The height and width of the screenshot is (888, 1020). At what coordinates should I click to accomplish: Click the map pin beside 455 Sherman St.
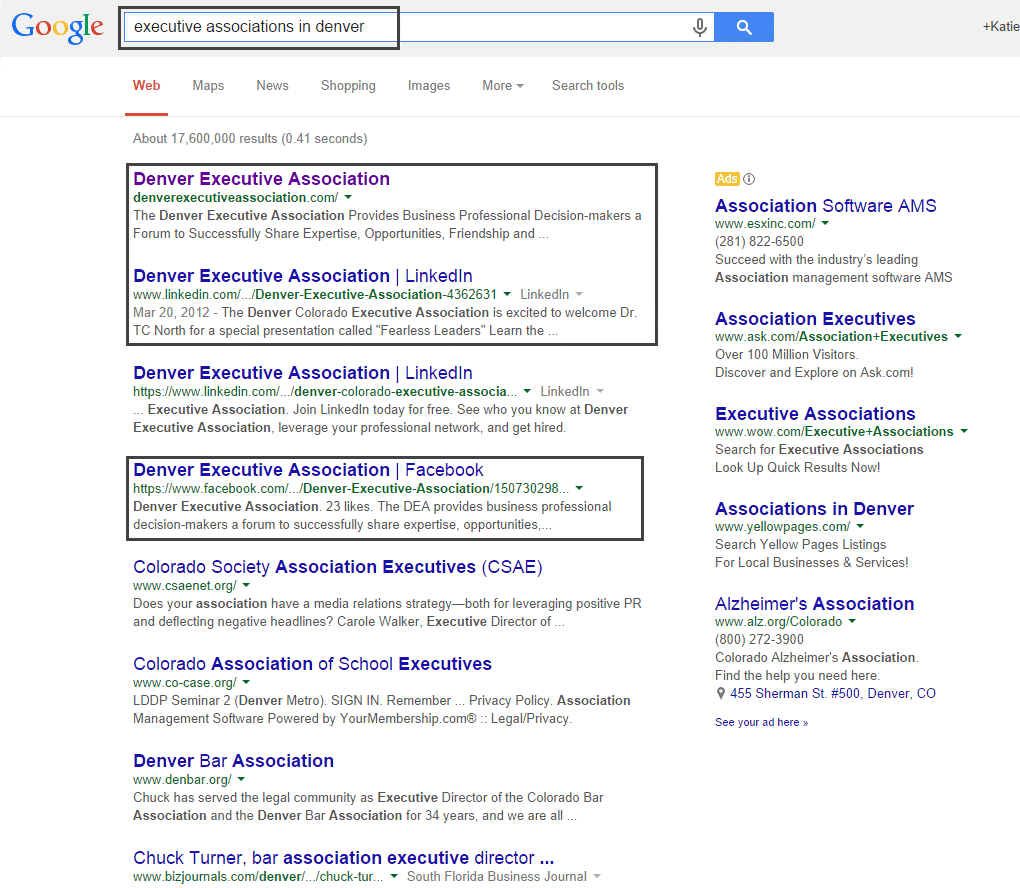pyautogui.click(x=721, y=694)
